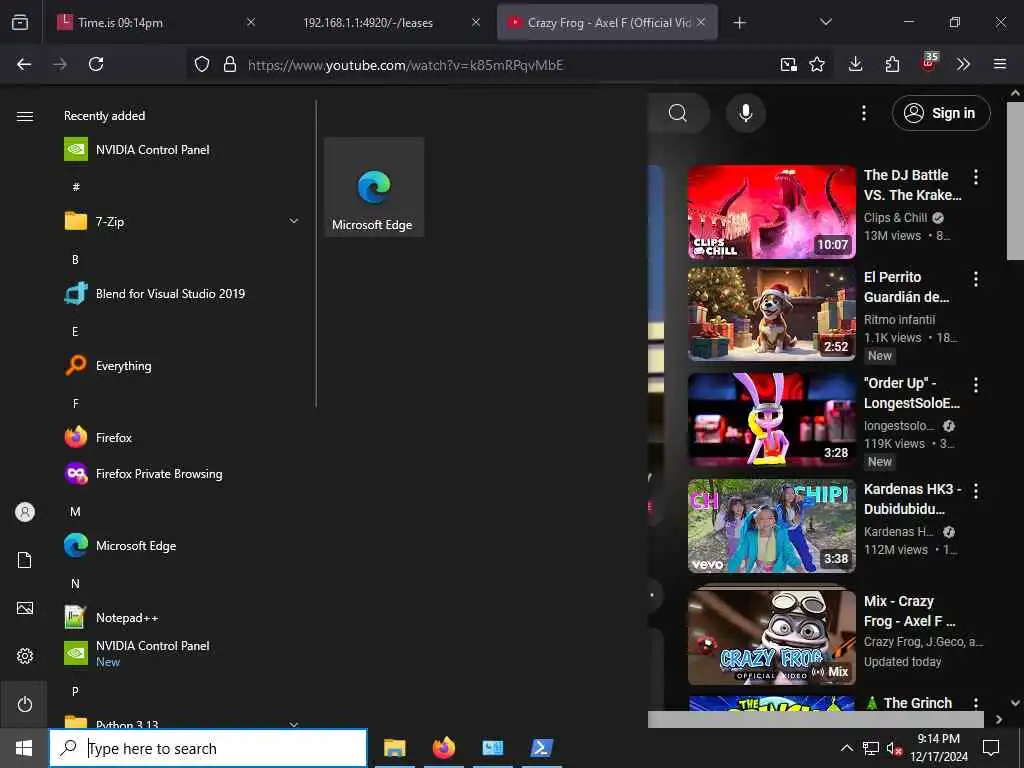The height and width of the screenshot is (768, 1024).
Task: Select the Crazy Frog - Axel F tab
Action: click(607, 23)
